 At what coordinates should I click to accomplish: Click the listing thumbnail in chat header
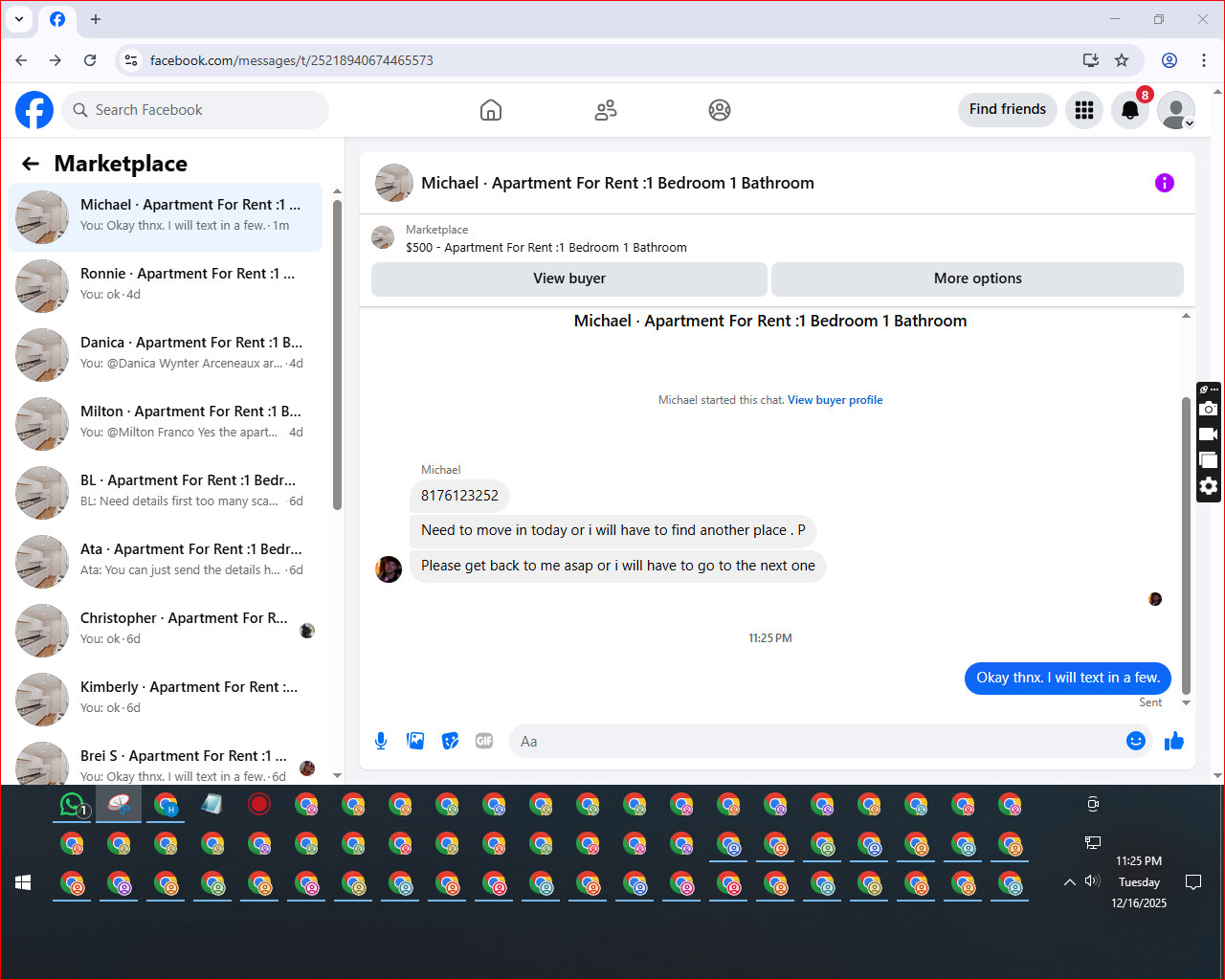[x=394, y=183]
